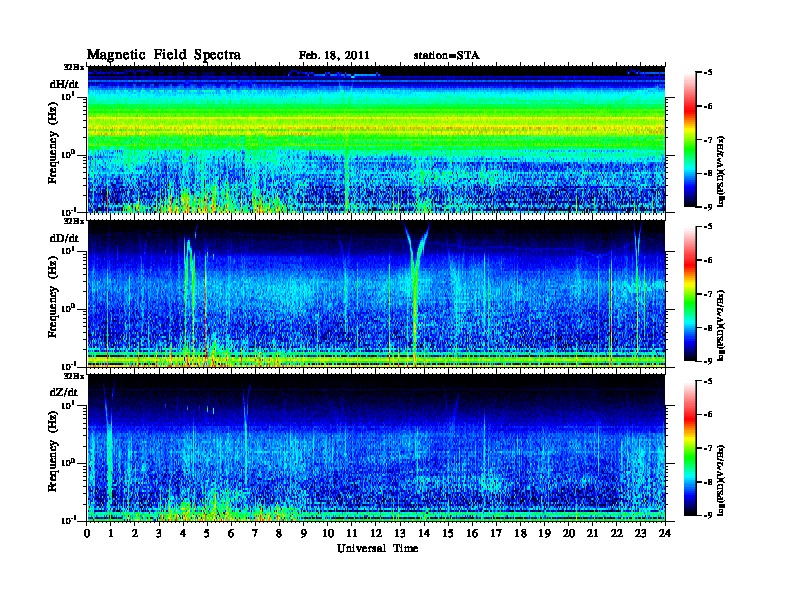792x612 pixels.
Task: Click hour 14 on the Universal Time axis
Action: [x=424, y=534]
